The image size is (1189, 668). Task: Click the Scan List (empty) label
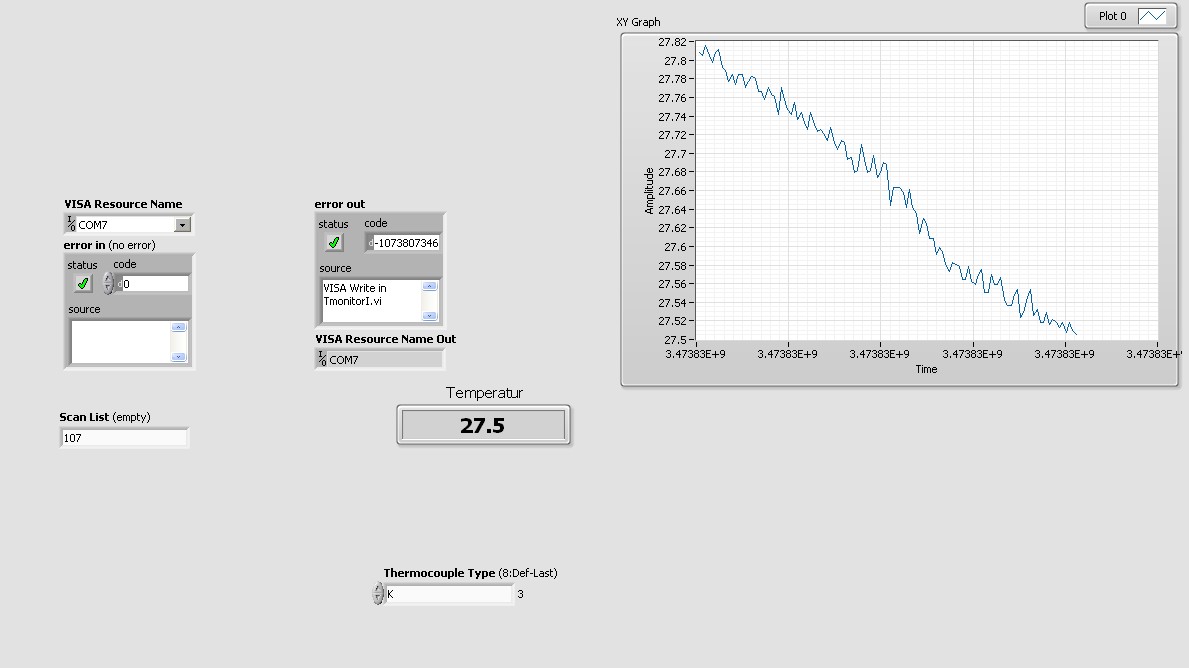tap(105, 417)
